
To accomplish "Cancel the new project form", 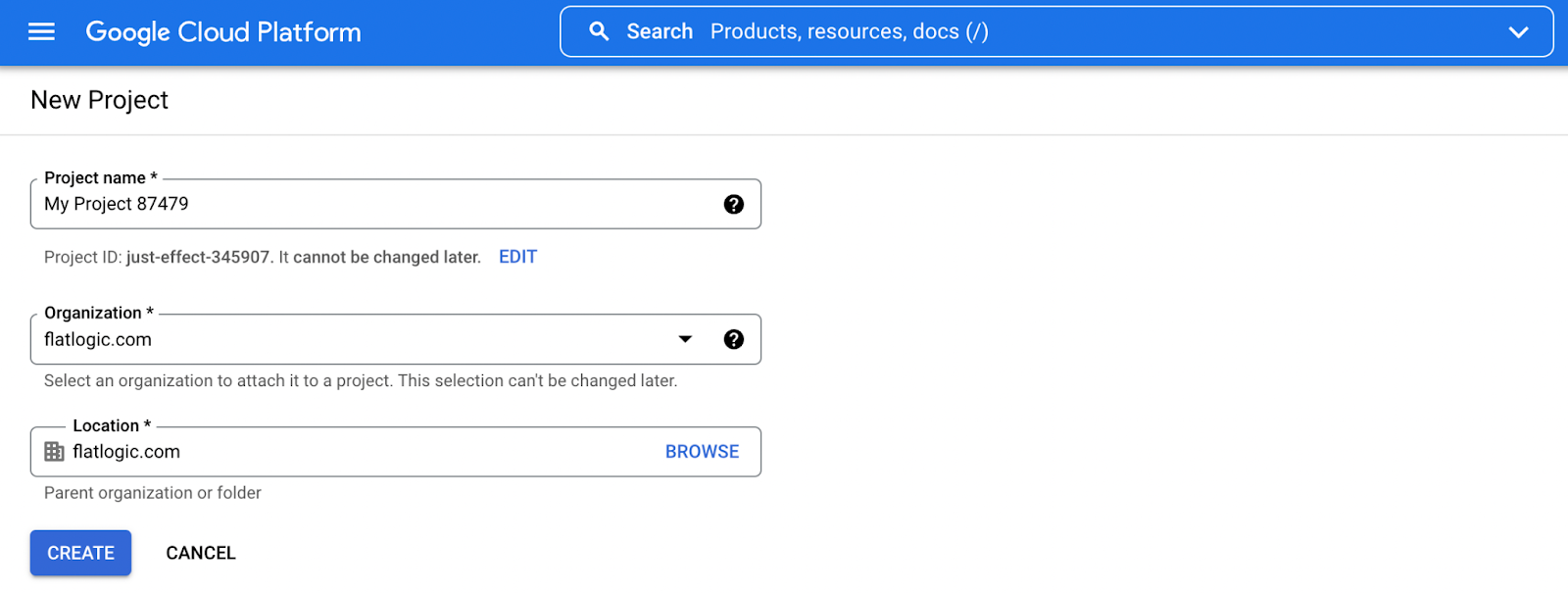I will click(201, 553).
